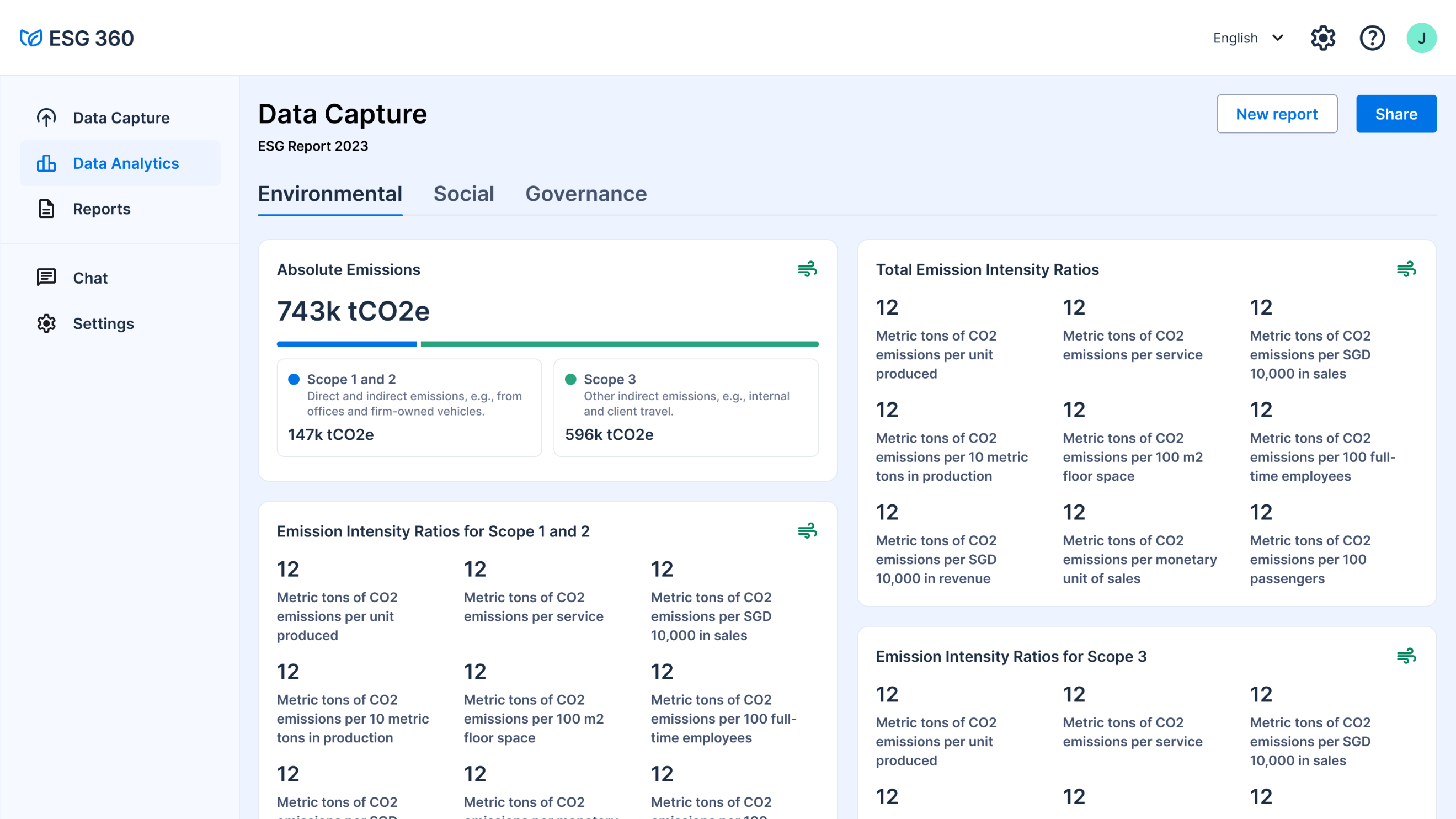Open the user profile avatar menu

[x=1422, y=38]
